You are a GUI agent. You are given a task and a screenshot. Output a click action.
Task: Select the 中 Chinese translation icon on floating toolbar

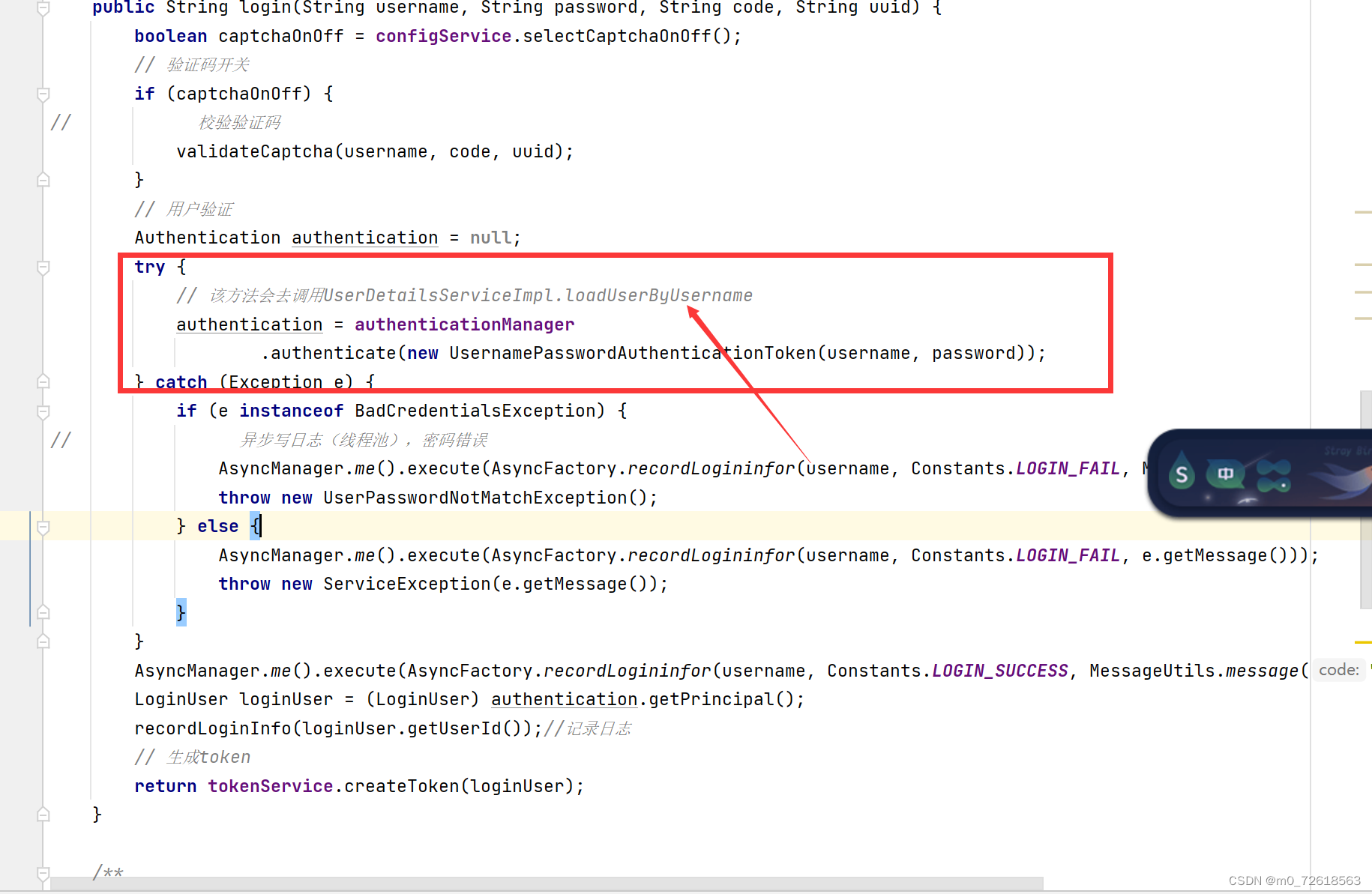[x=1225, y=474]
